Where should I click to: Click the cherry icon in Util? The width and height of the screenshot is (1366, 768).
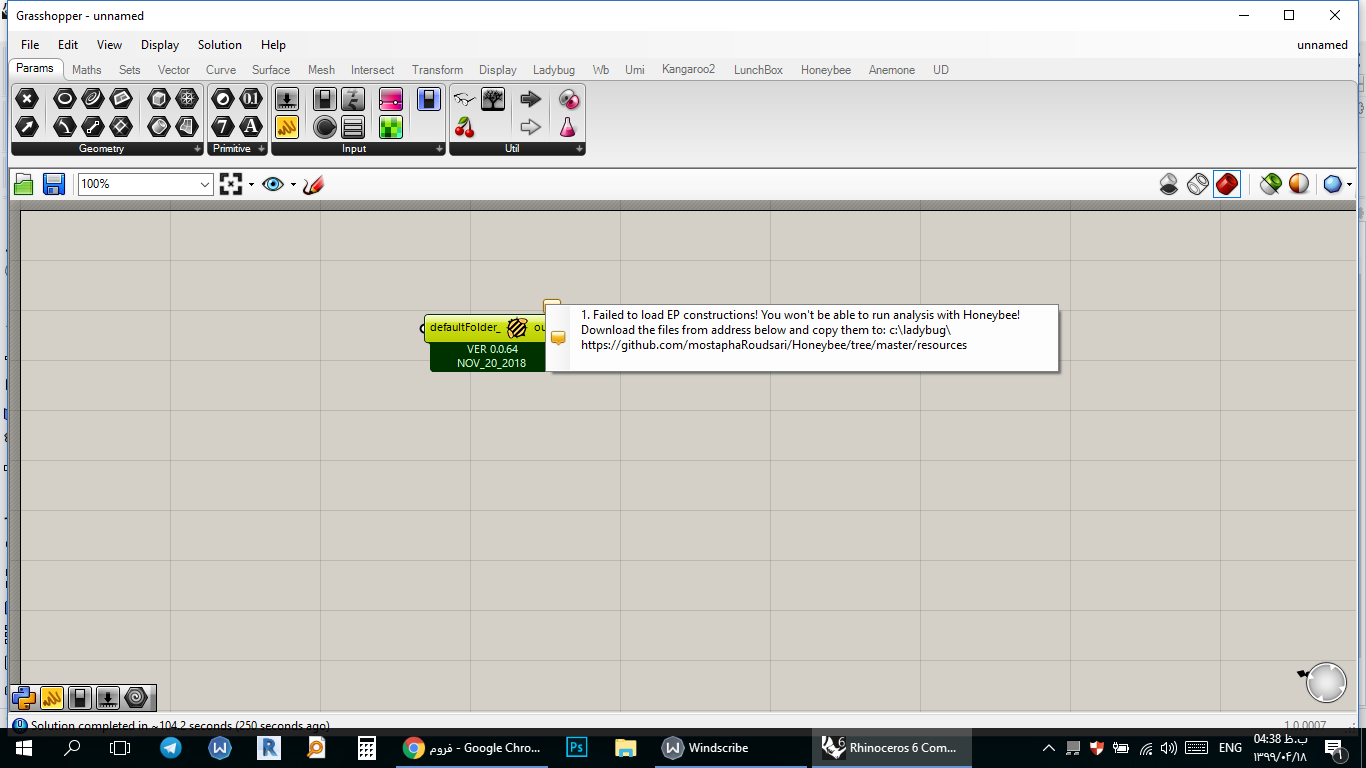click(464, 126)
